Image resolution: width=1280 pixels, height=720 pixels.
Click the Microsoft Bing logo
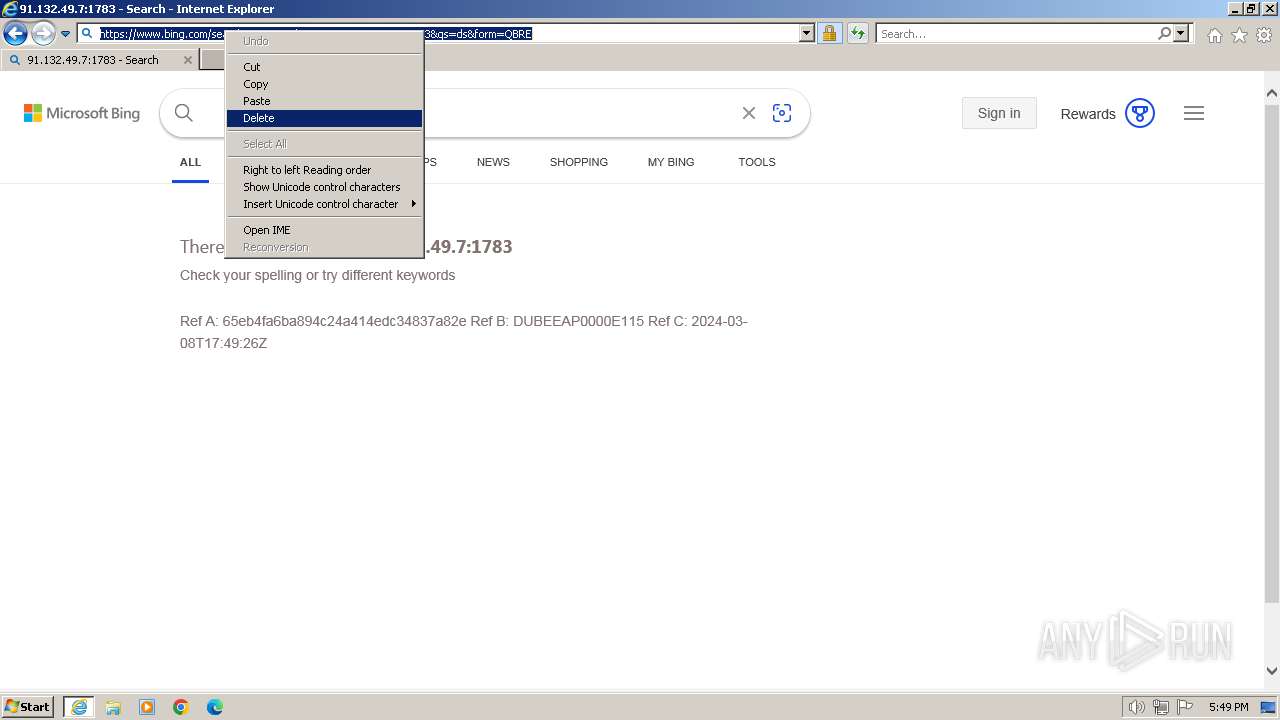pyautogui.click(x=82, y=113)
